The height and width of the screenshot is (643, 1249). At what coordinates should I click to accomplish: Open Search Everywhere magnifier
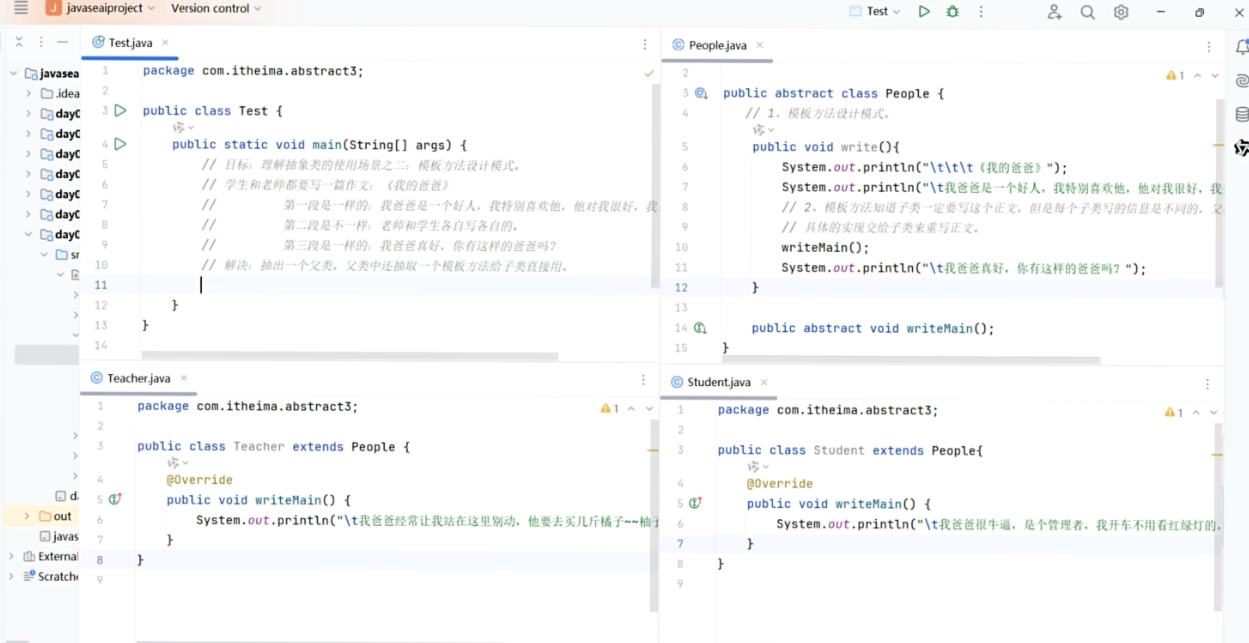click(x=1087, y=12)
